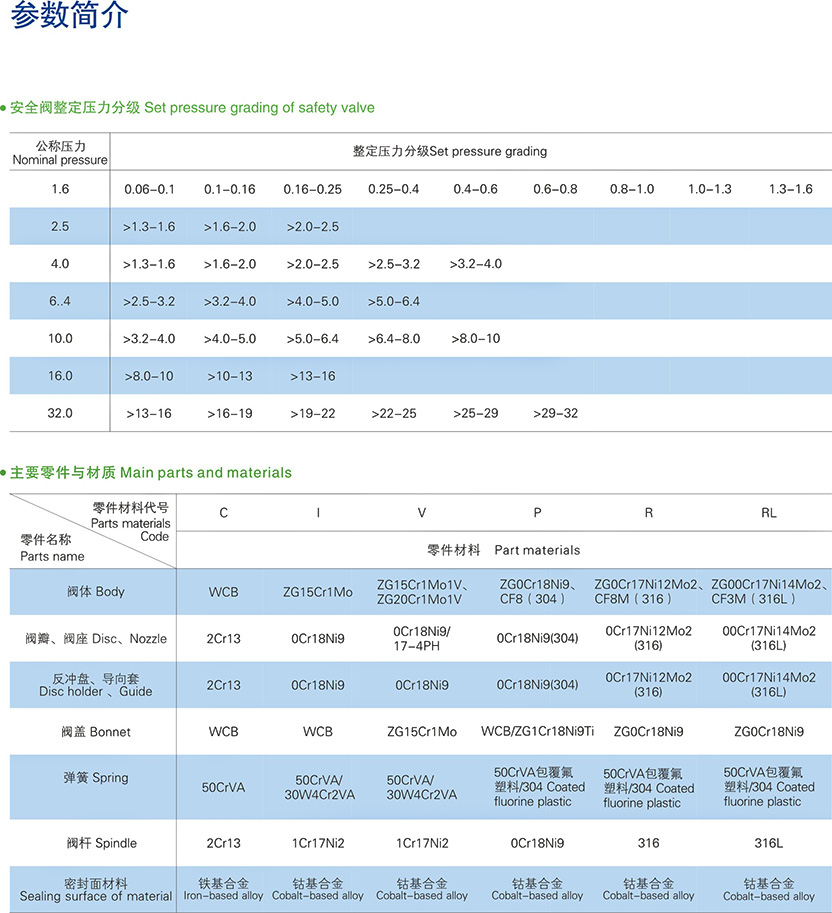The height and width of the screenshot is (913, 832).
Task: Click the 'ZG0Cr17Ni12Mo2、CF8M (316)' cell
Action: coord(649,592)
